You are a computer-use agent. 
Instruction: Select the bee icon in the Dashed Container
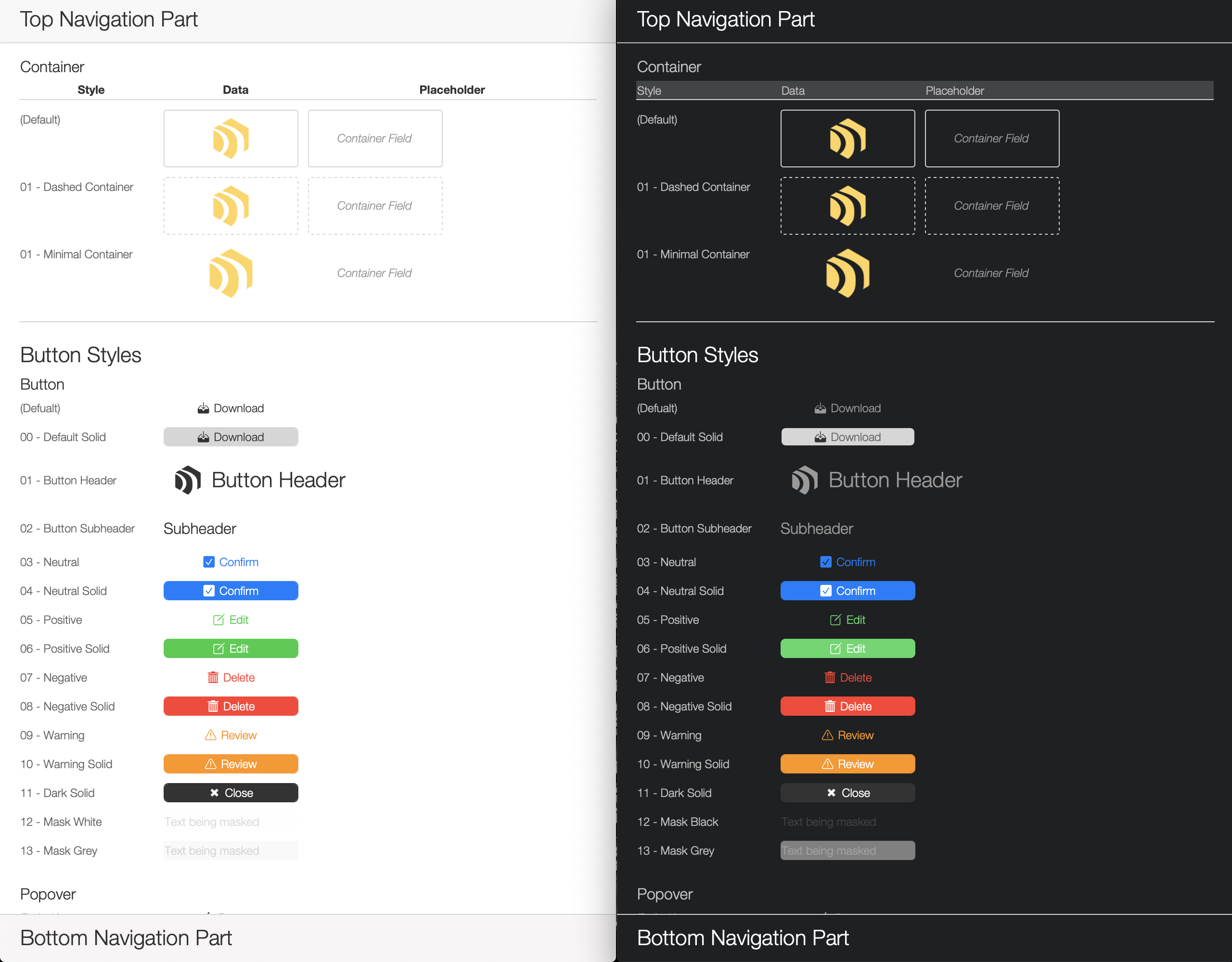pyautogui.click(x=231, y=205)
